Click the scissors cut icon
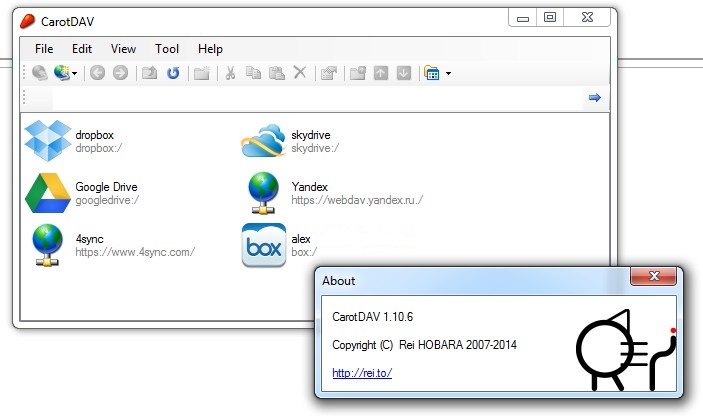Screen dimensions: 703x416 click(x=230, y=73)
